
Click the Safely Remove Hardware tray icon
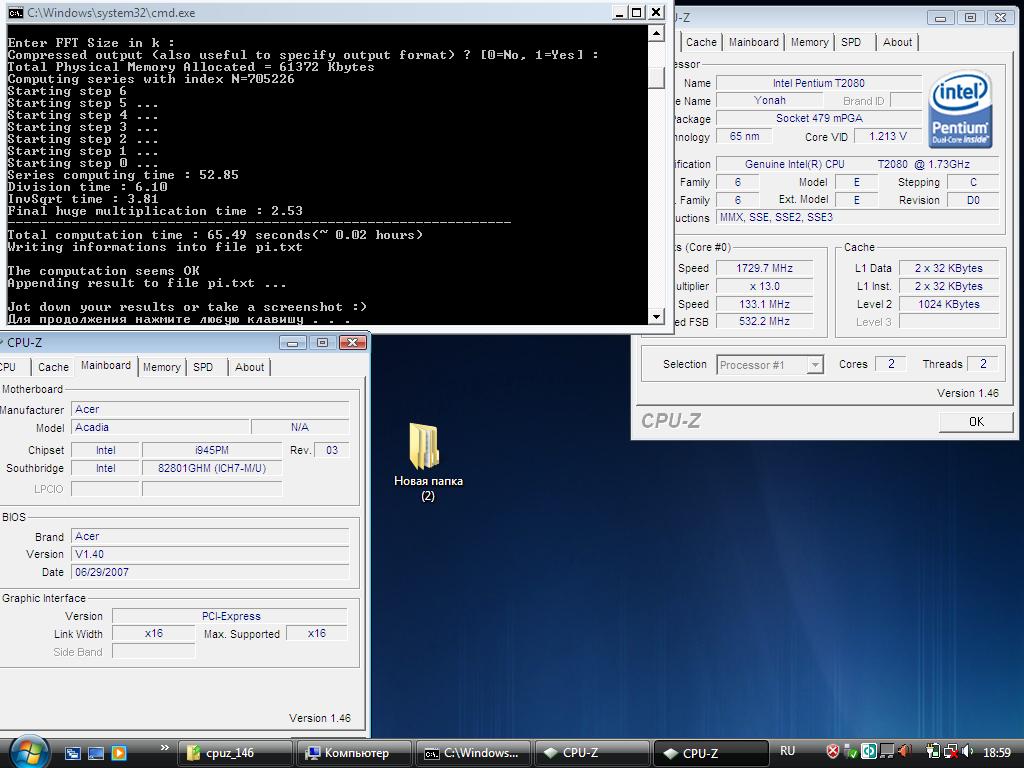[x=850, y=752]
